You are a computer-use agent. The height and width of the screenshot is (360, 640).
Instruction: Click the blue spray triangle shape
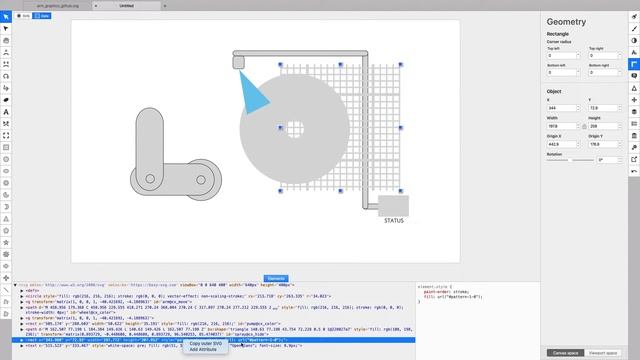click(251, 95)
